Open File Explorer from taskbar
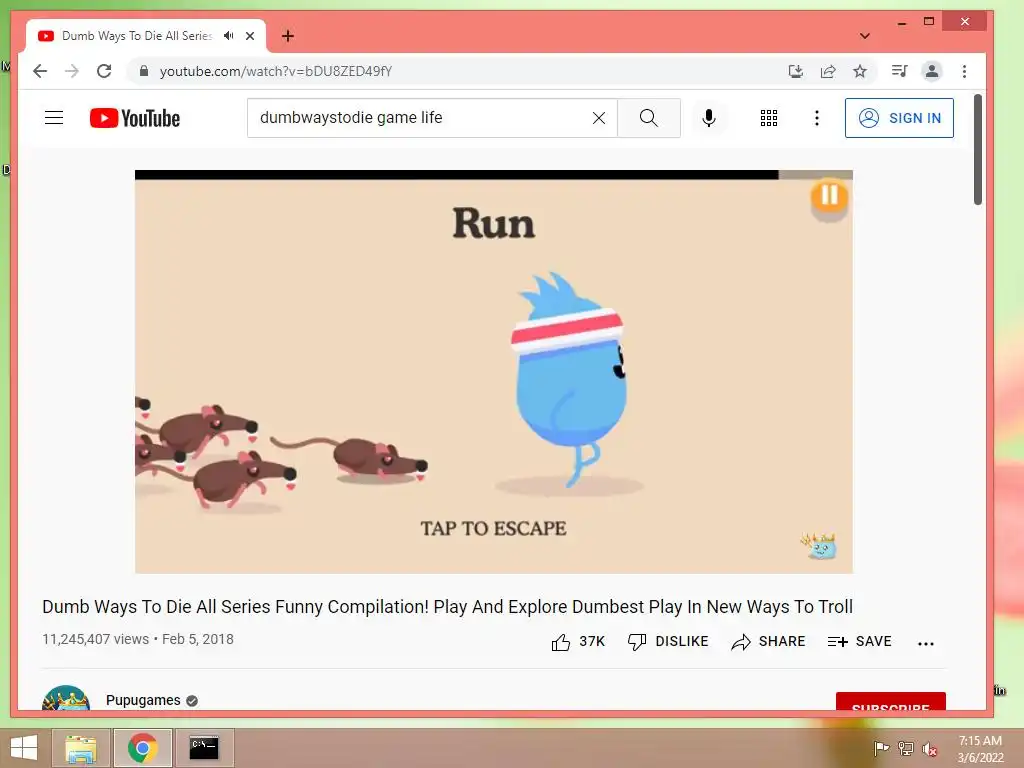The image size is (1024, 768). tap(81, 748)
